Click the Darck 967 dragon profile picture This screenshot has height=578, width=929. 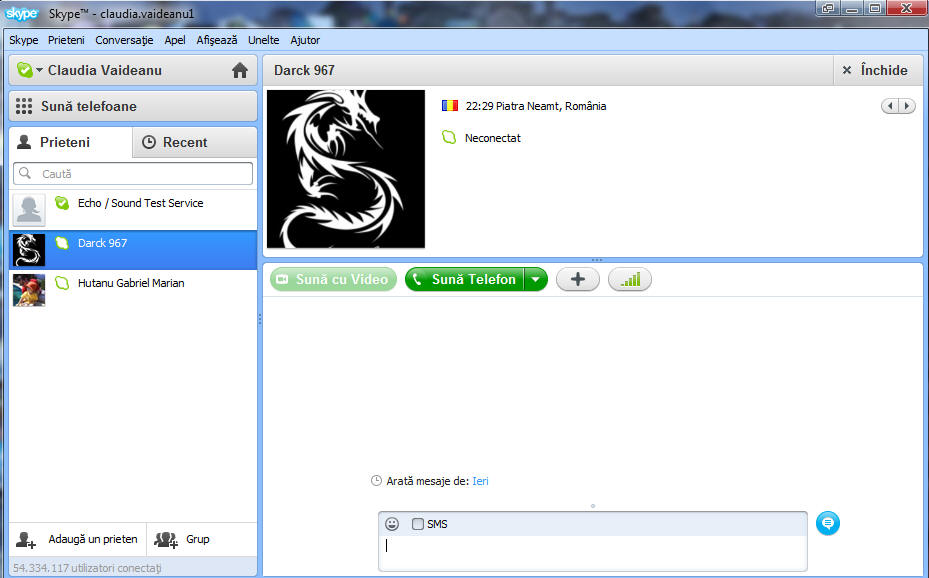[x=346, y=169]
